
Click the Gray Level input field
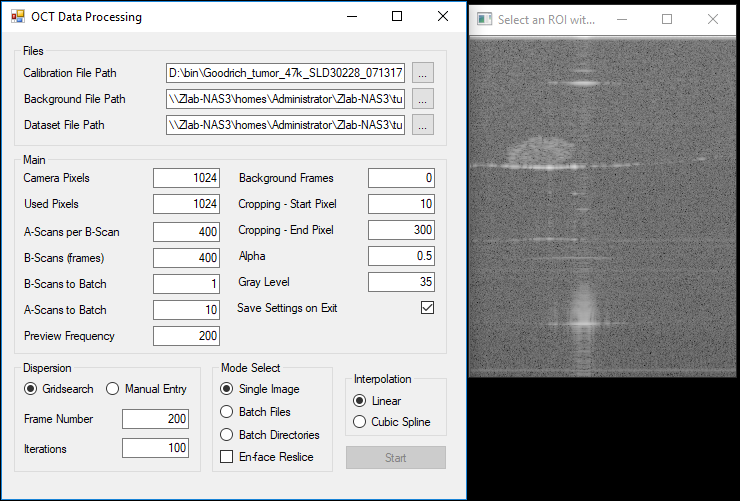pyautogui.click(x=401, y=282)
